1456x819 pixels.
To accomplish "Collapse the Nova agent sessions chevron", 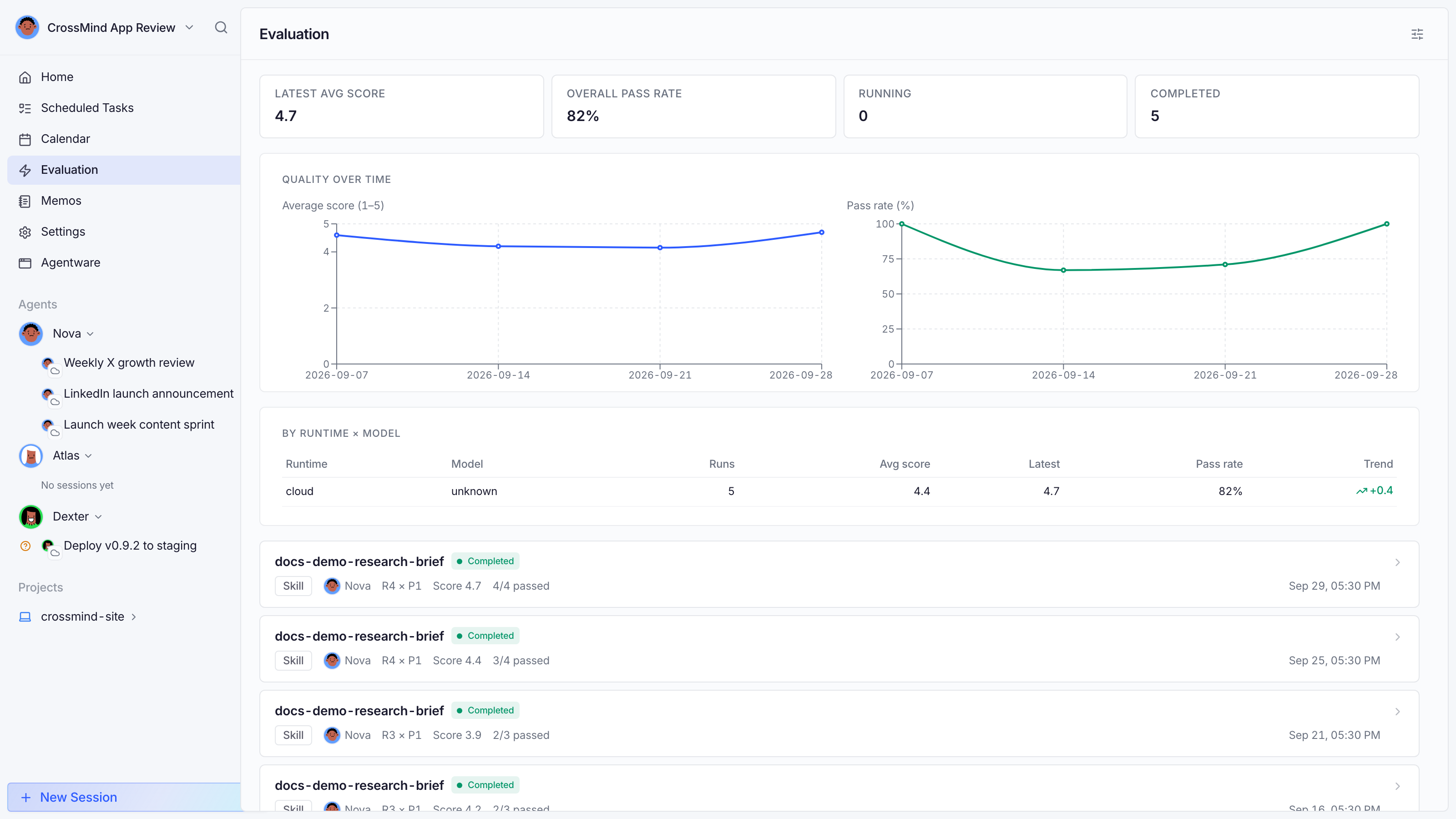I will click(x=91, y=334).
